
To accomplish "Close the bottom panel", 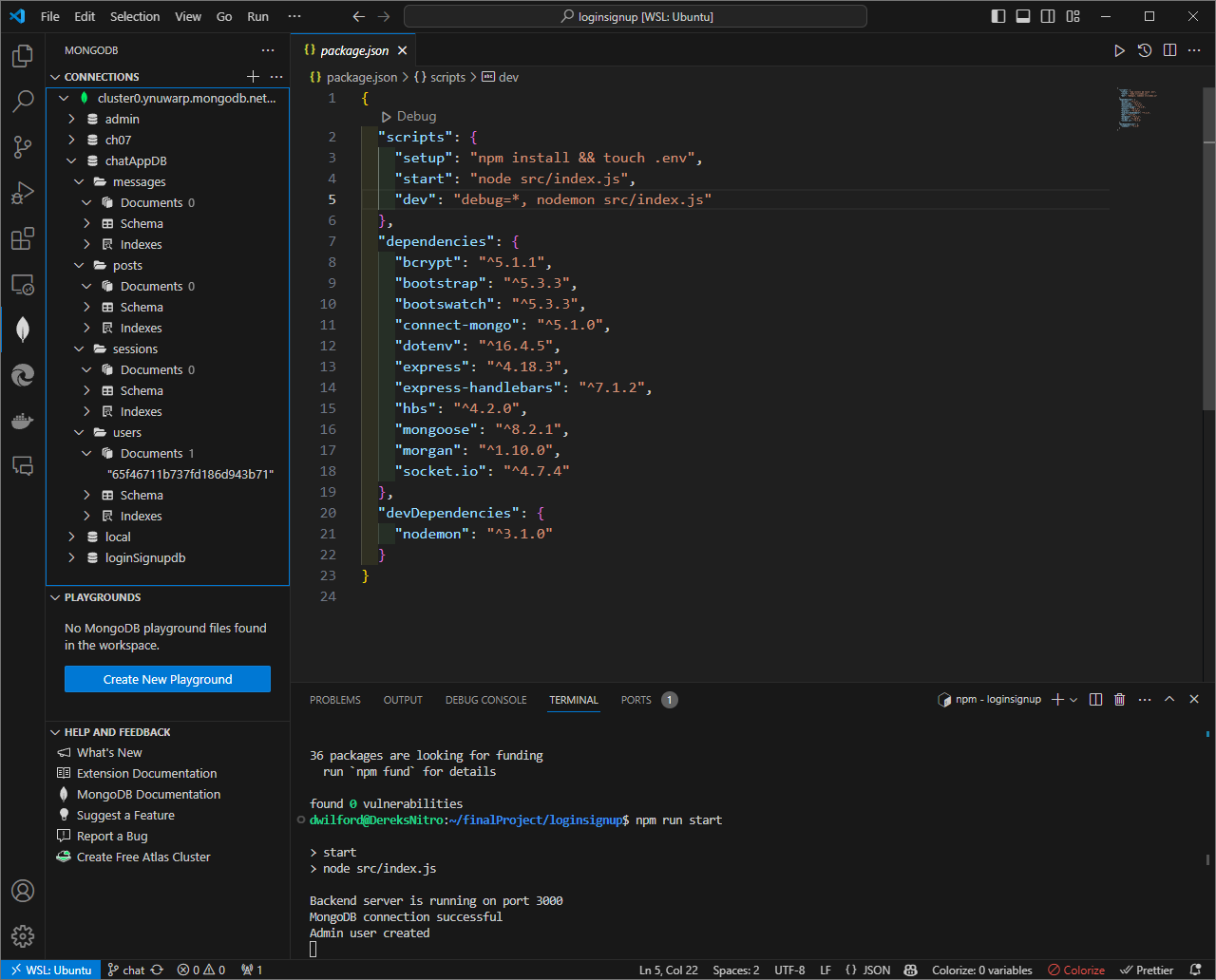I will 1194,700.
